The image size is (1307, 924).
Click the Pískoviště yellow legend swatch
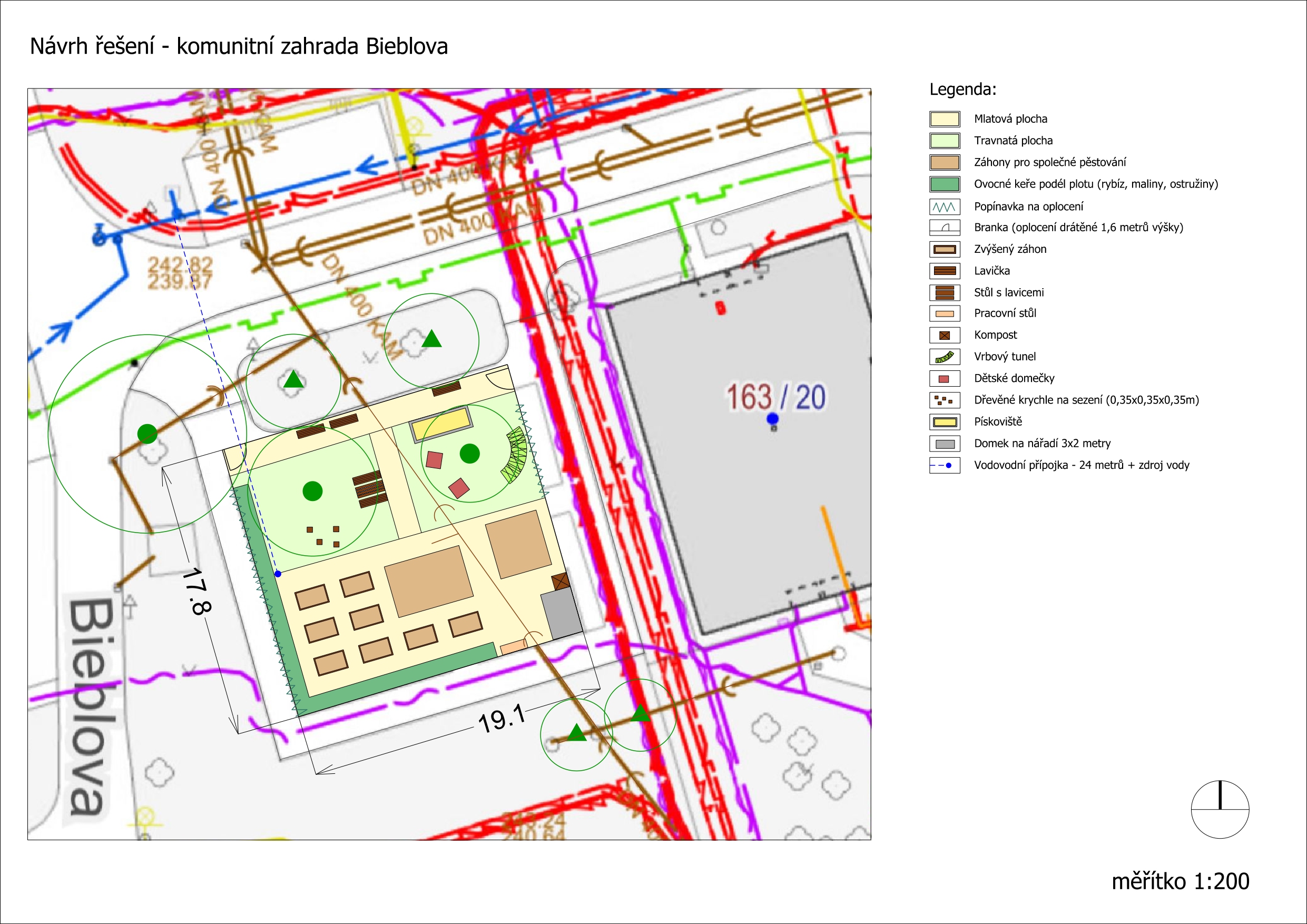click(945, 422)
